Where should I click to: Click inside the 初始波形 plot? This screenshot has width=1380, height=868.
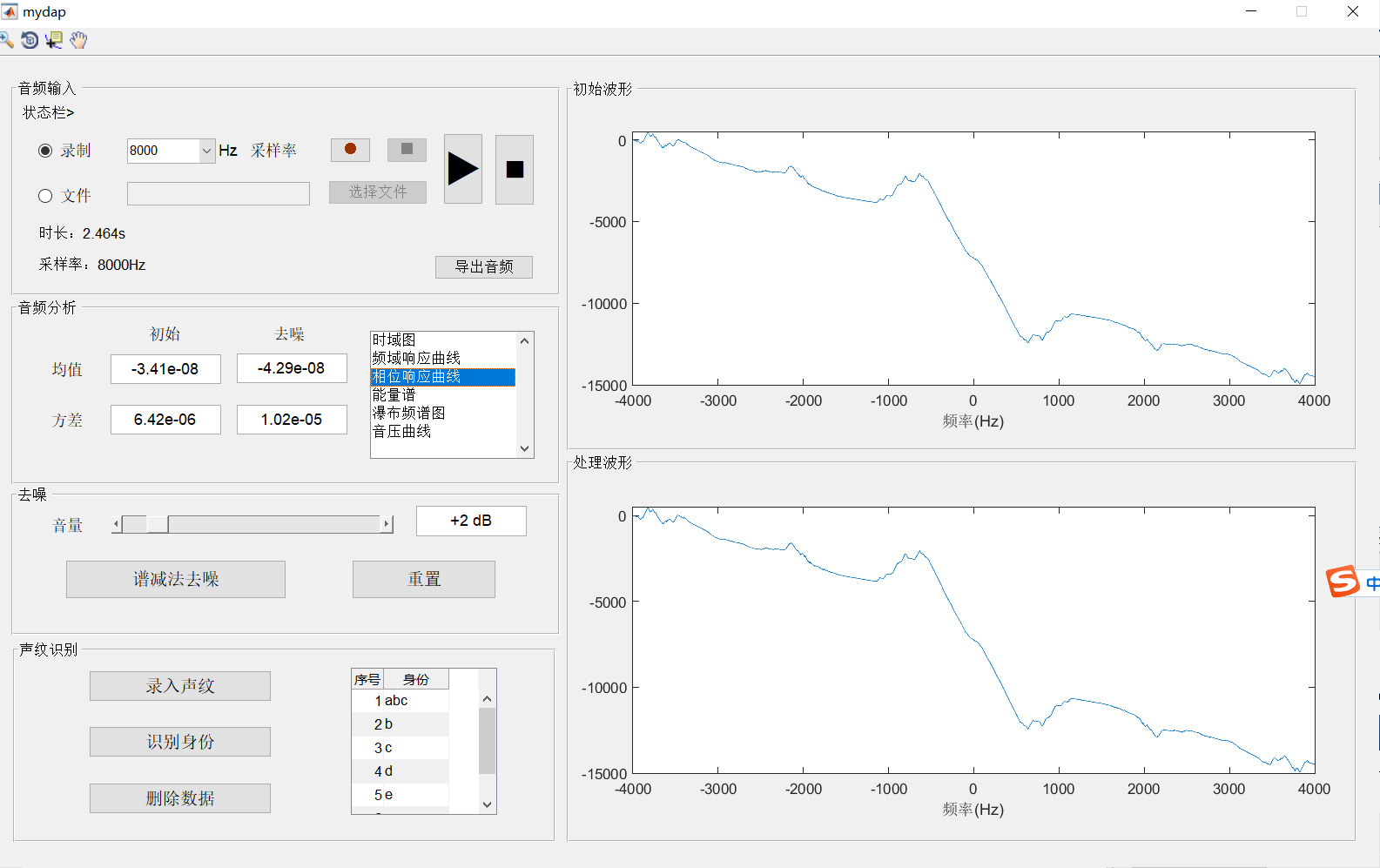973,259
